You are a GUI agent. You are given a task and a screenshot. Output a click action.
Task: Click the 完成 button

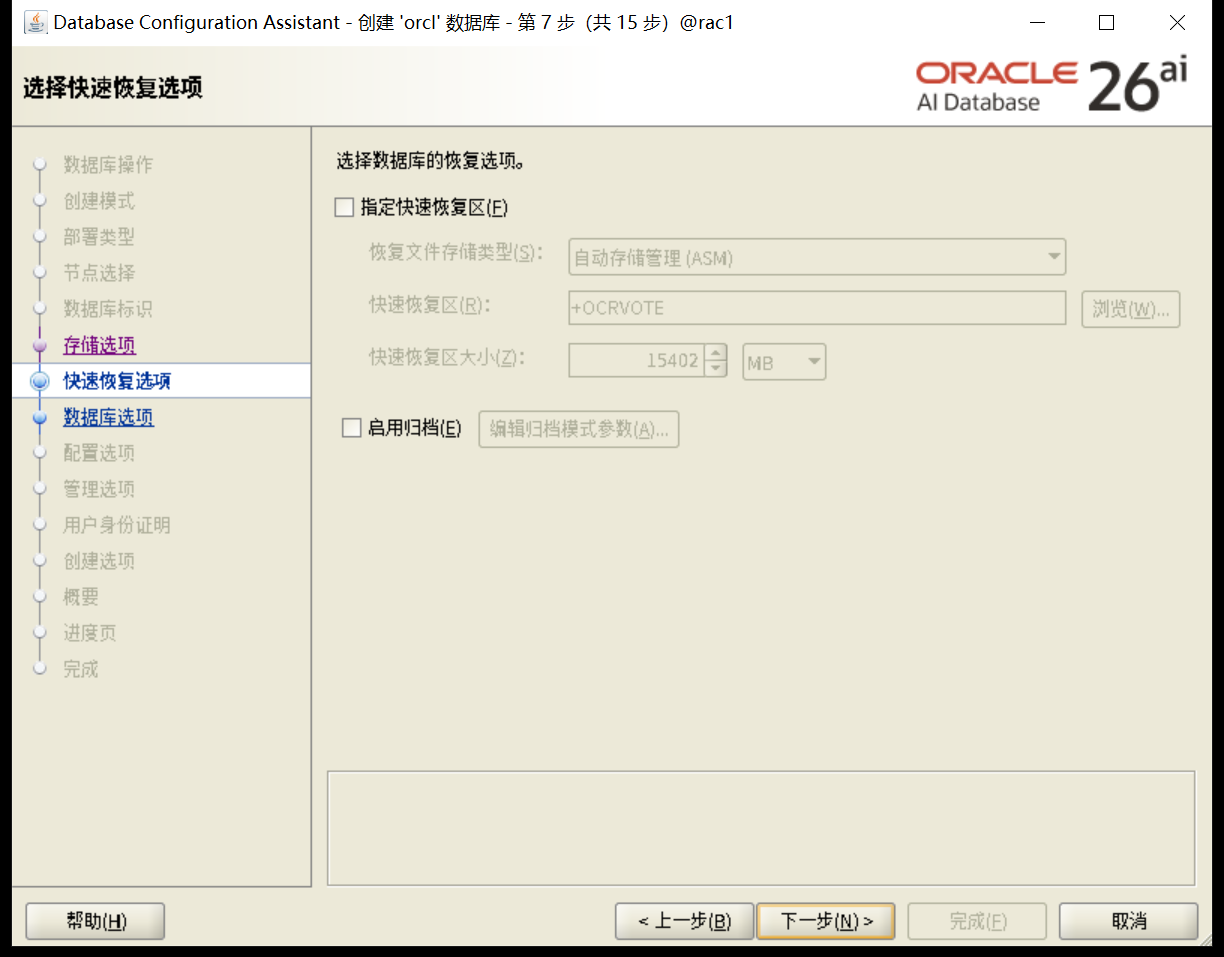click(x=977, y=921)
